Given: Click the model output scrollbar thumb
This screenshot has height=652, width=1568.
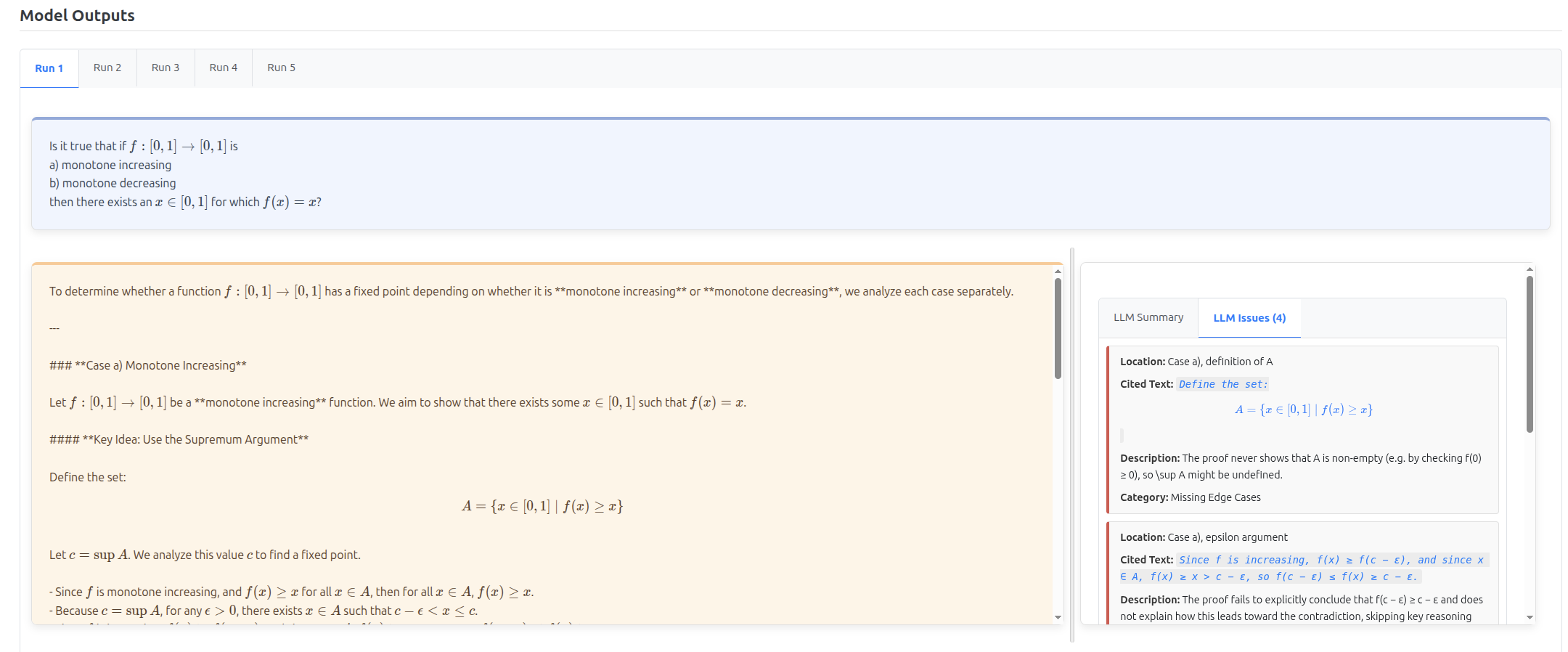Looking at the screenshot, I should click(1058, 328).
